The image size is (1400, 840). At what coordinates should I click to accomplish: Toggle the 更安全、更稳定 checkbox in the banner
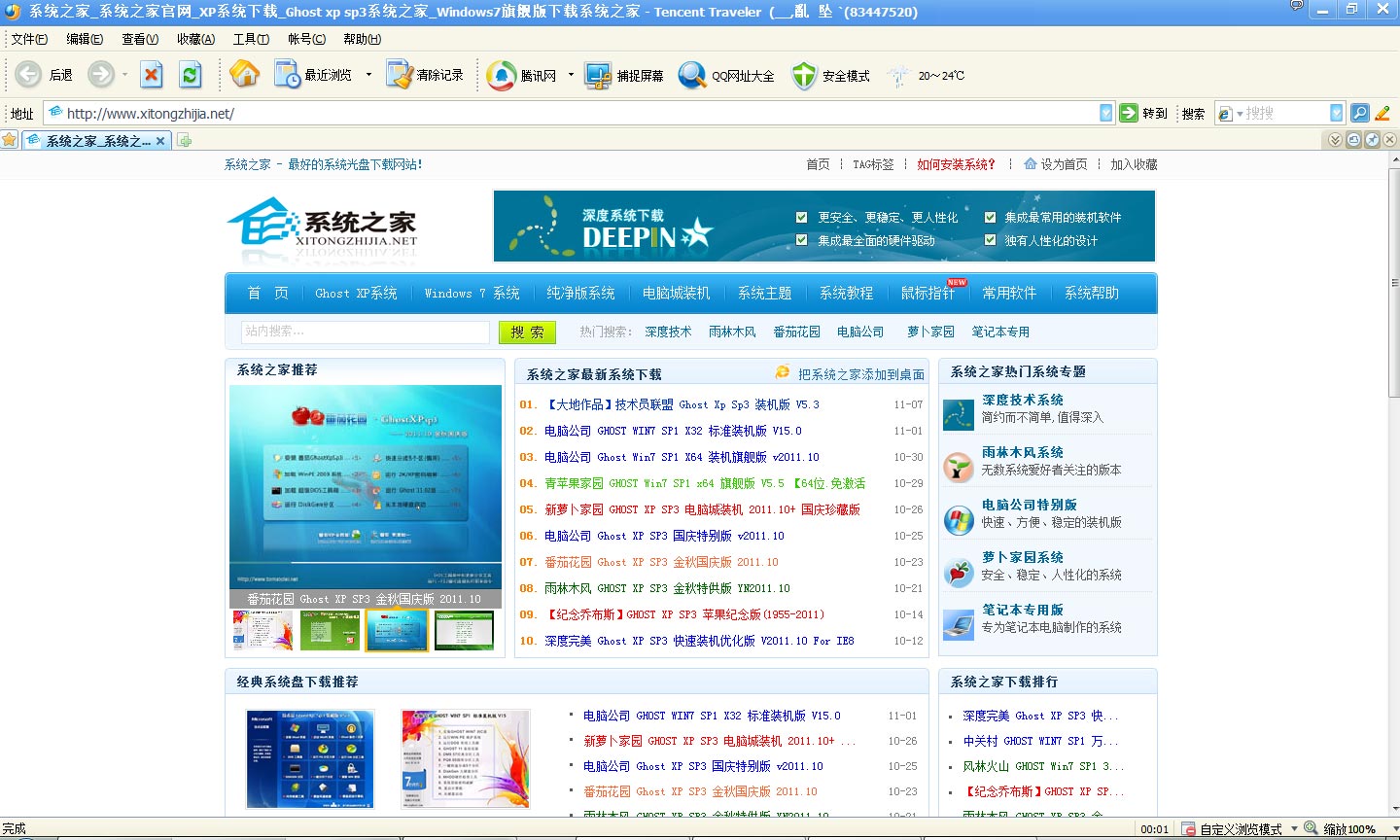(801, 218)
